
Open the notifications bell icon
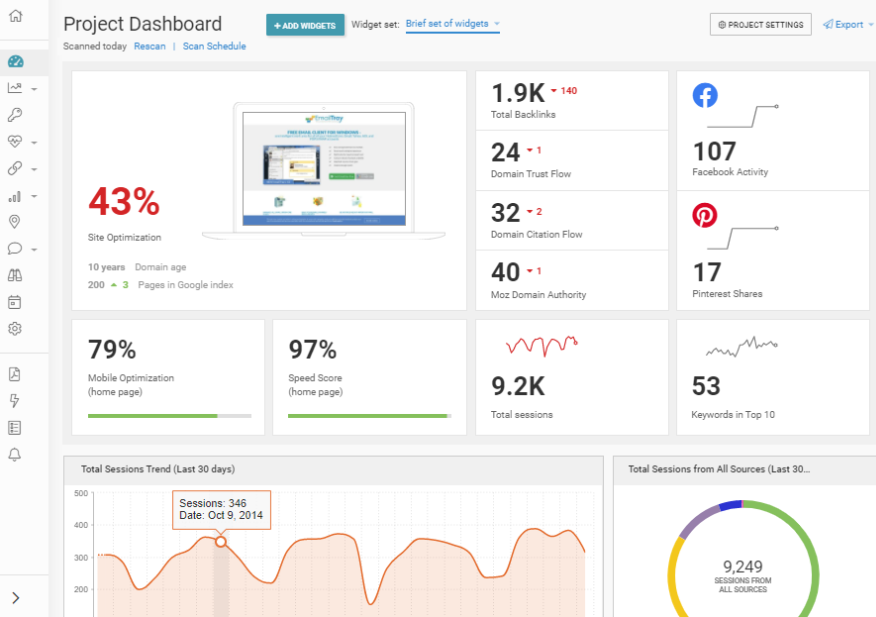click(x=15, y=455)
